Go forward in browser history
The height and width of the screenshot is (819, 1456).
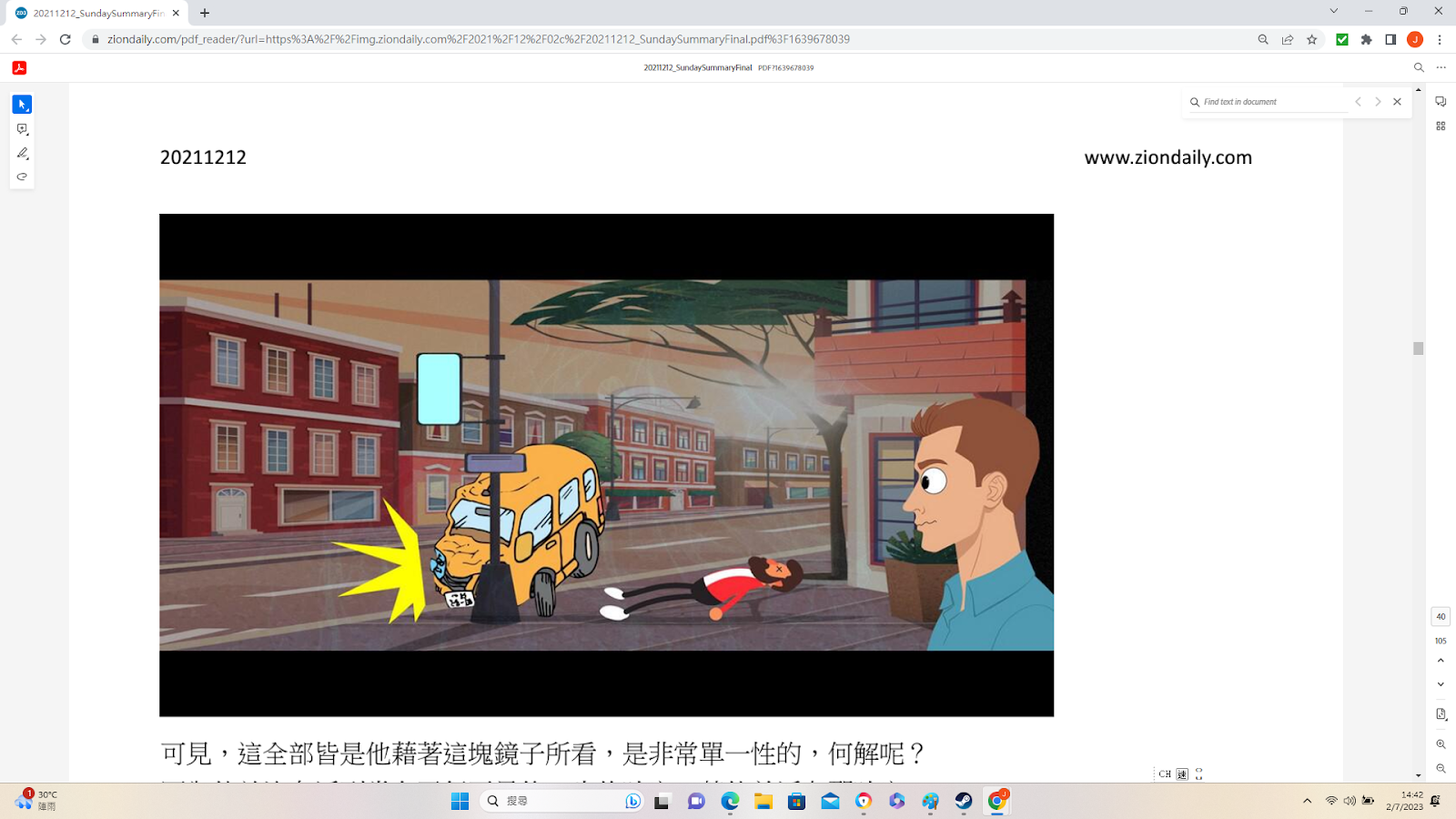(41, 39)
